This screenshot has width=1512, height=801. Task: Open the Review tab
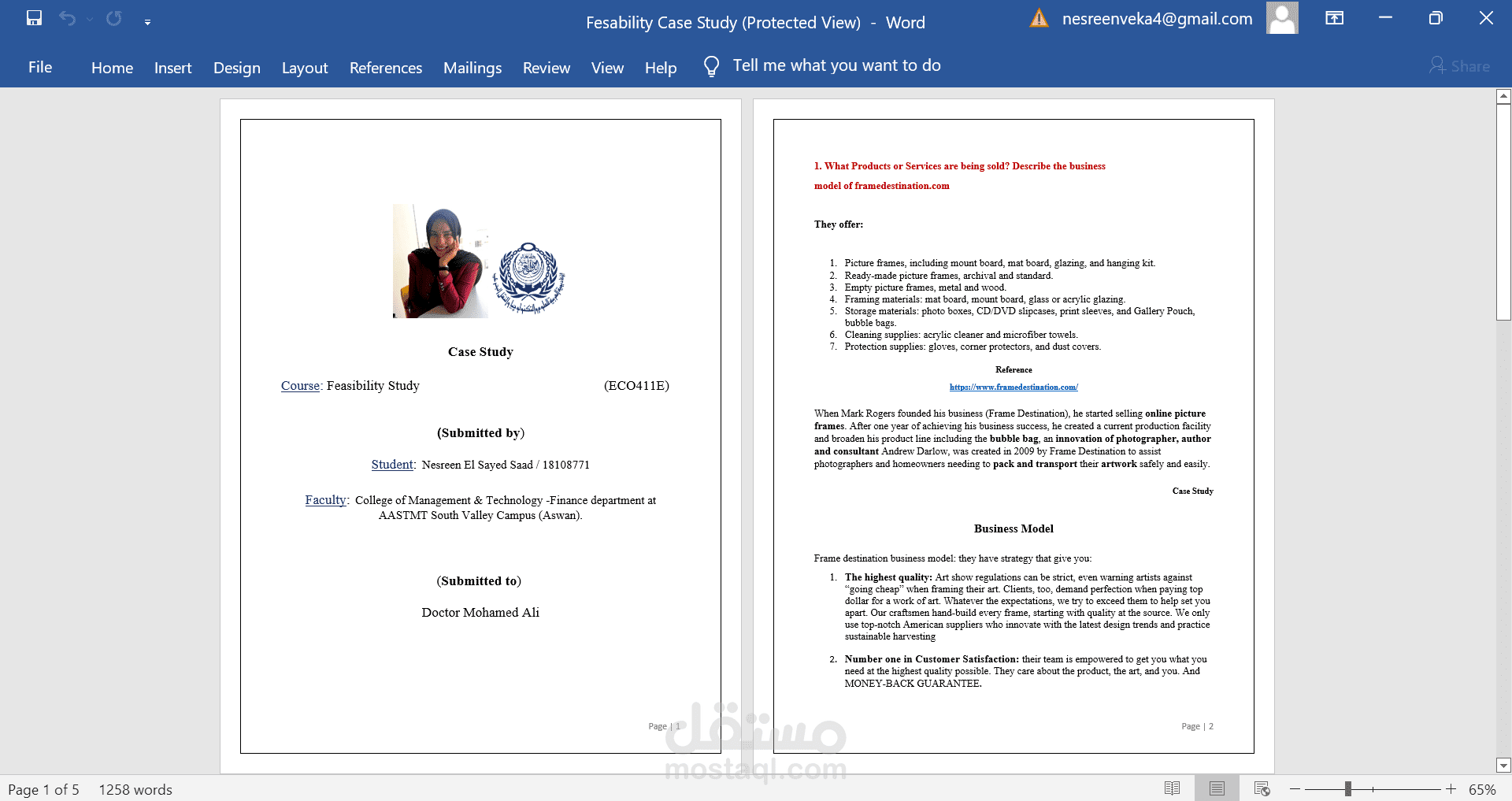click(547, 68)
